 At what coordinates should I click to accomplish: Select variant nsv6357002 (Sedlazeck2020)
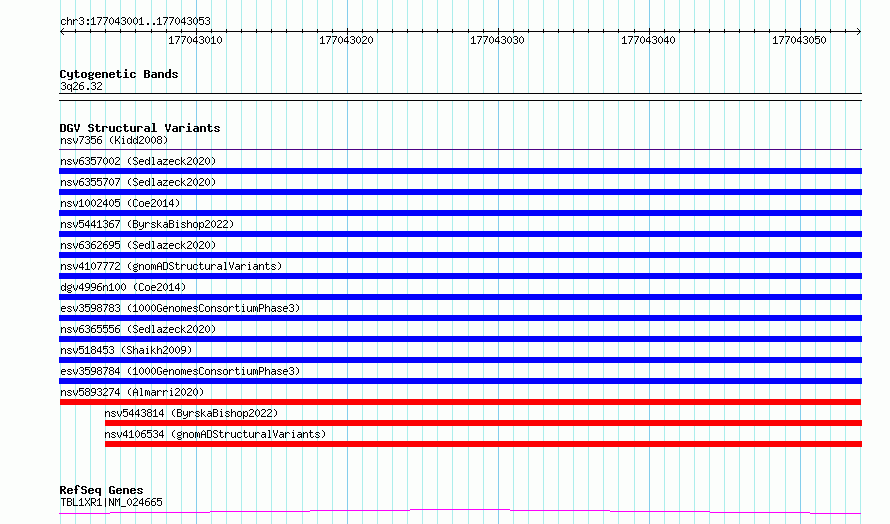[138, 161]
